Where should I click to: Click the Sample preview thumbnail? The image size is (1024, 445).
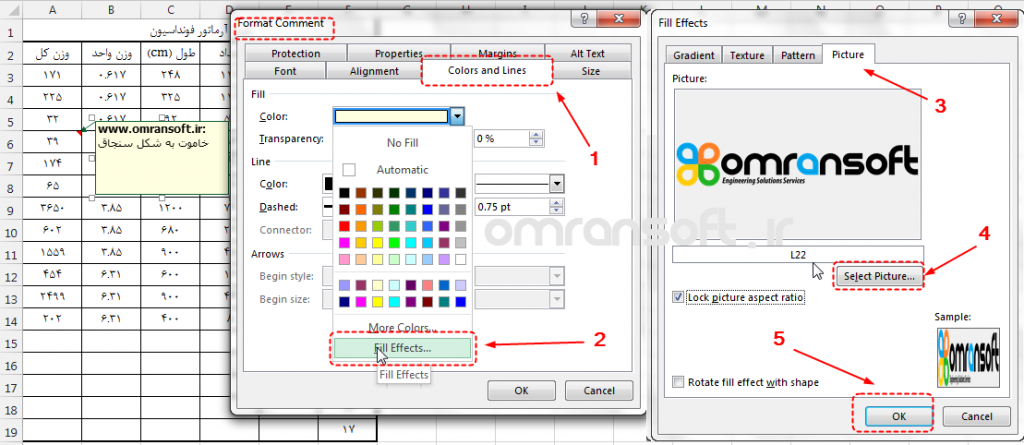(968, 357)
